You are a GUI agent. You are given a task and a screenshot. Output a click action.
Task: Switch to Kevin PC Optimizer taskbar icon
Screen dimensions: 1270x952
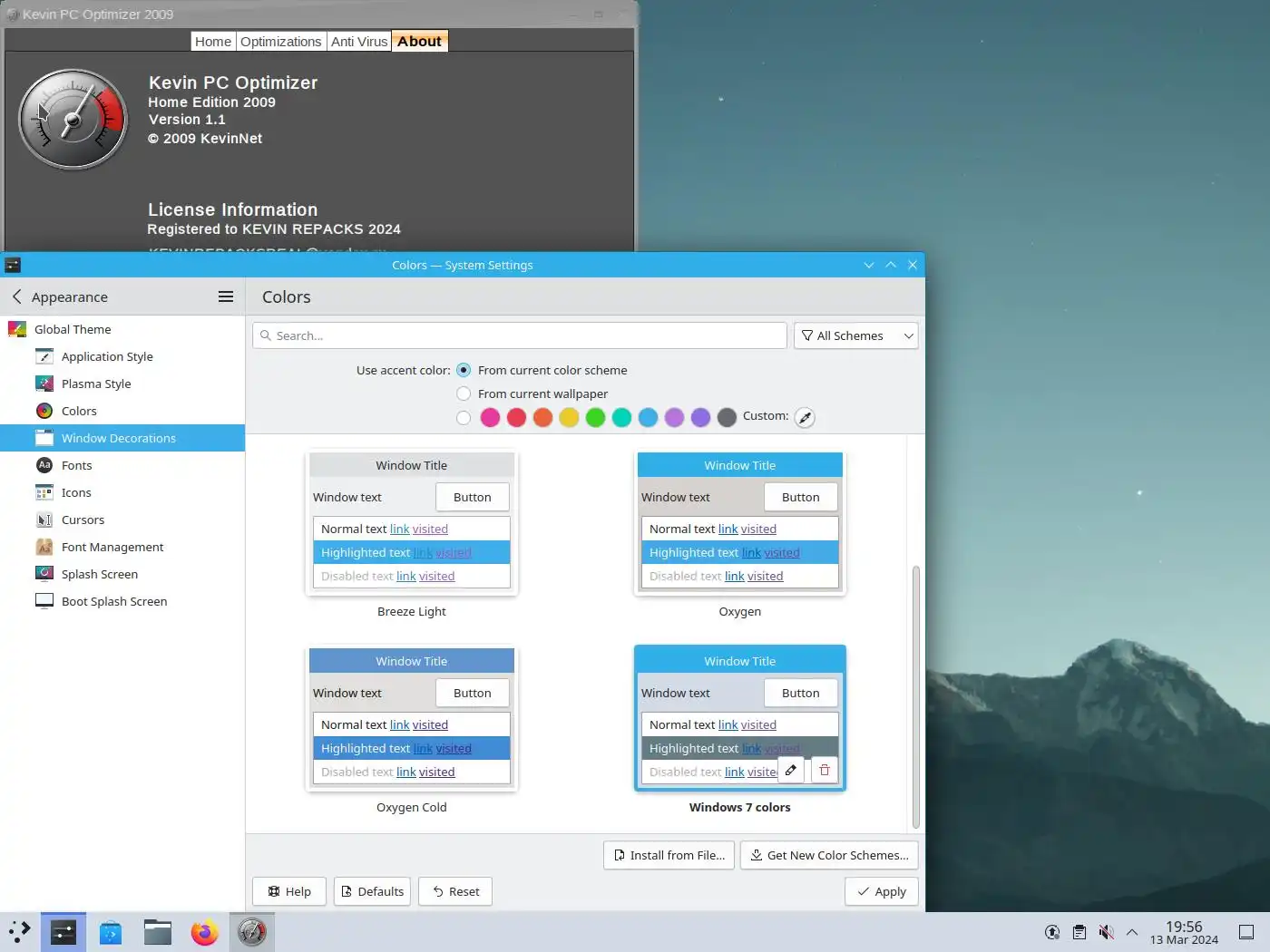(x=252, y=932)
